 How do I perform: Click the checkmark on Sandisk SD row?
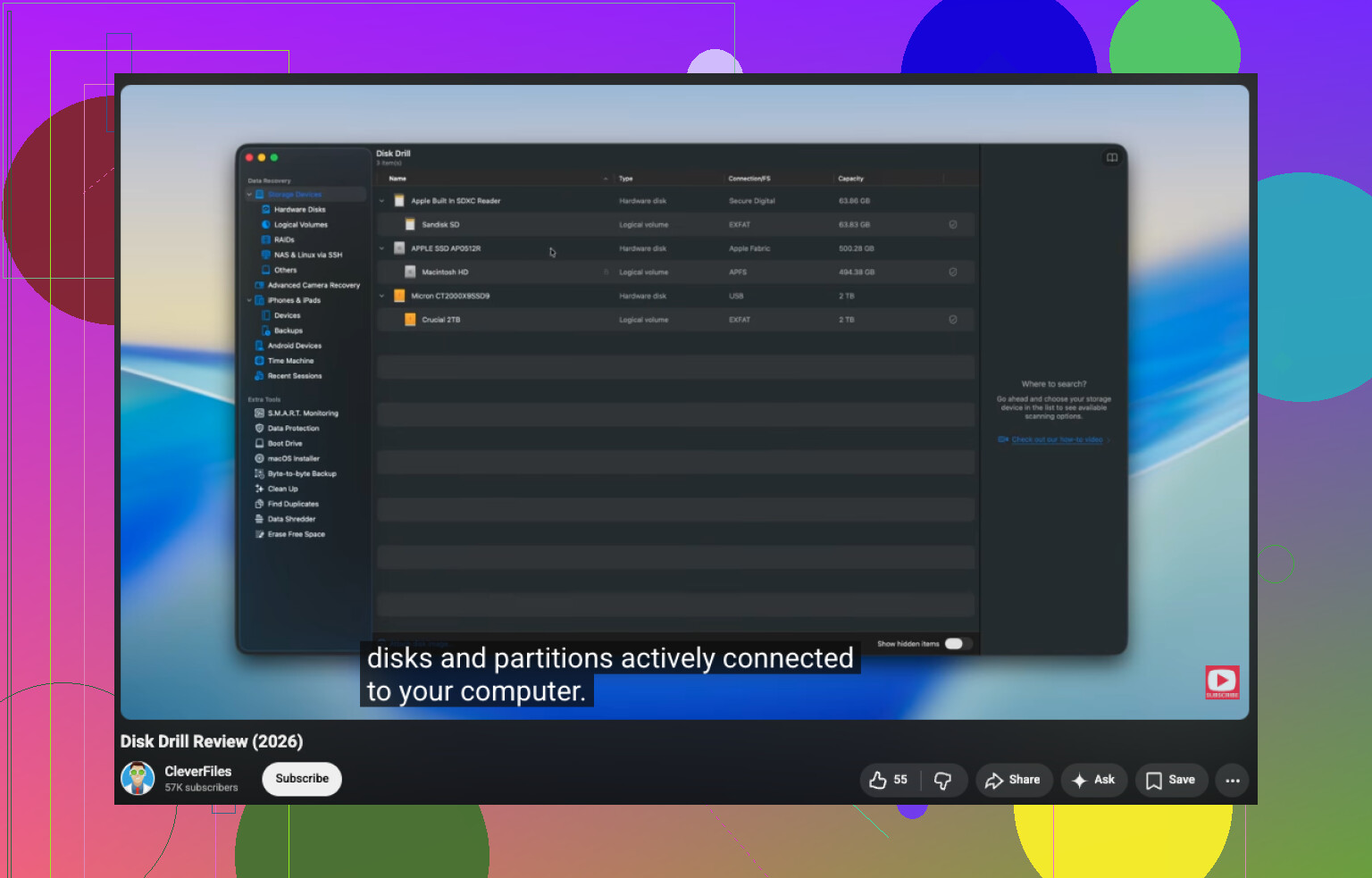point(953,224)
